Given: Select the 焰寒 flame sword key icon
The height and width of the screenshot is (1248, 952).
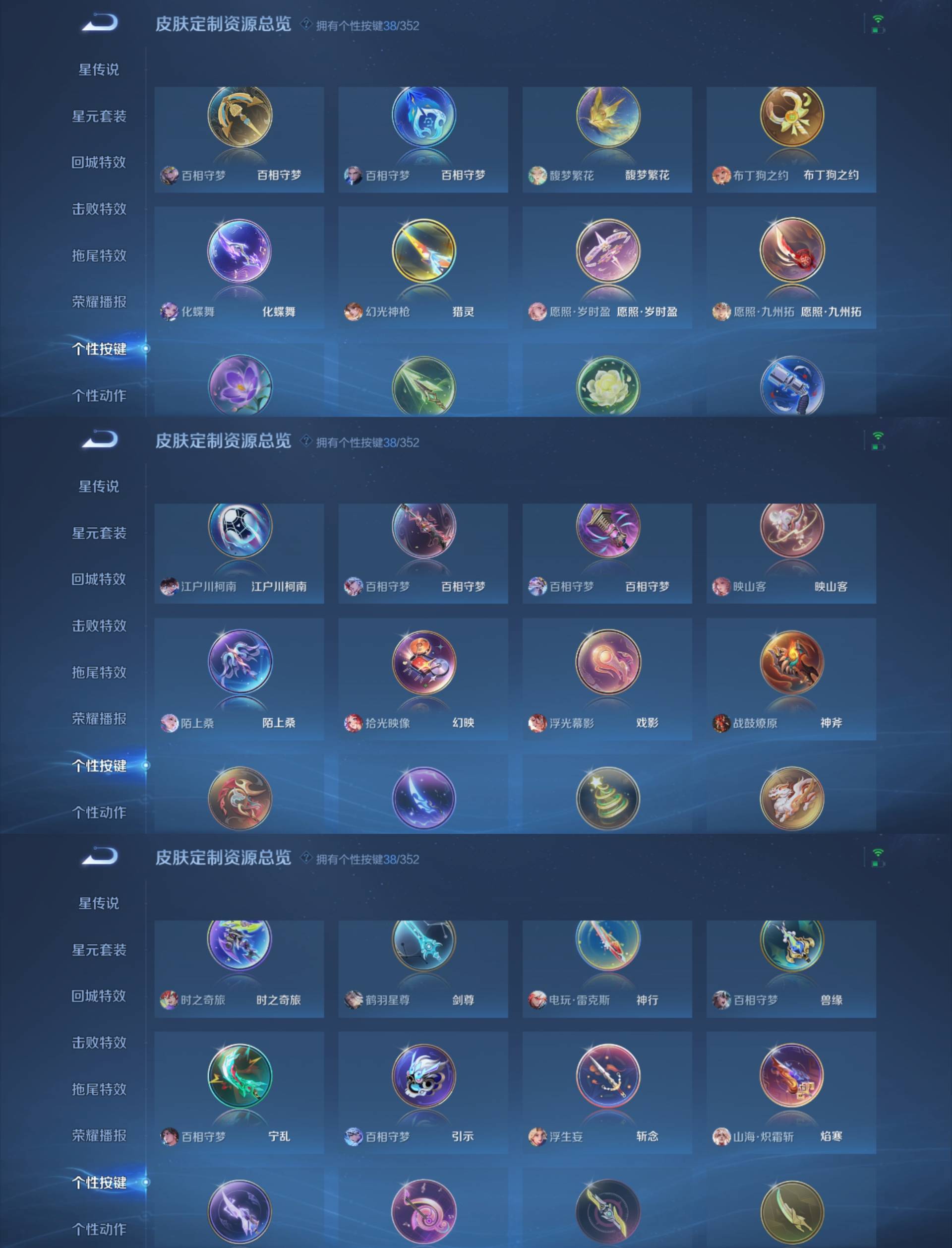Looking at the screenshot, I should pos(792,1076).
